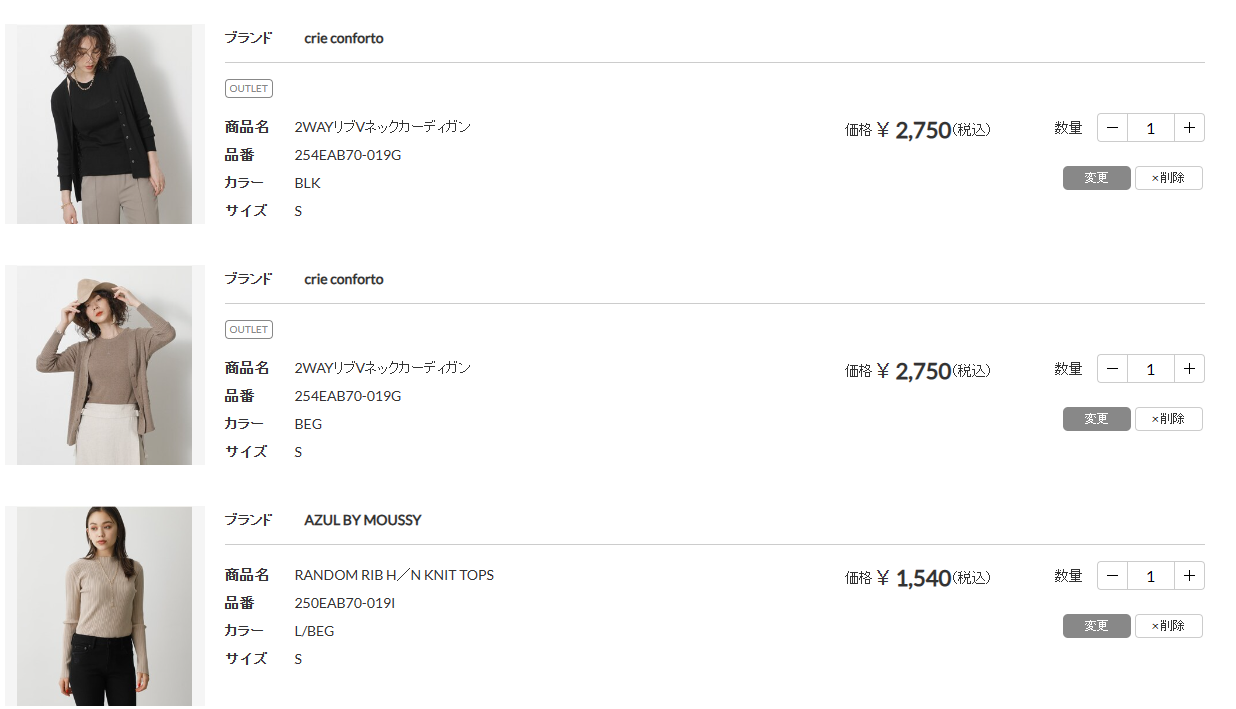This screenshot has width=1236, height=709.
Task: Click 変更 for AZUL BY MOUSSY item
Action: pyautogui.click(x=1096, y=626)
